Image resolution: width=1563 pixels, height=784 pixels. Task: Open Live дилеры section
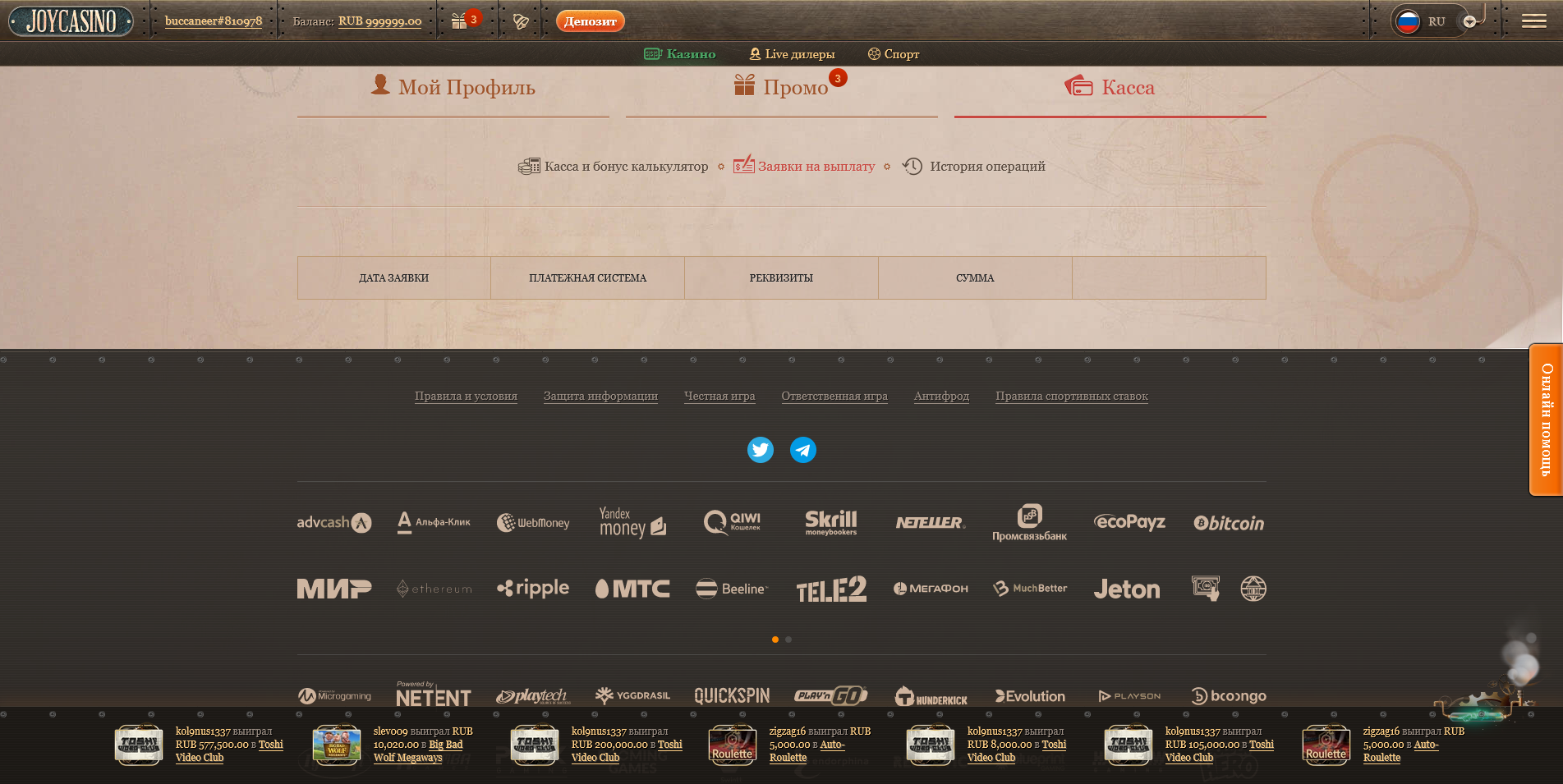[x=792, y=54]
